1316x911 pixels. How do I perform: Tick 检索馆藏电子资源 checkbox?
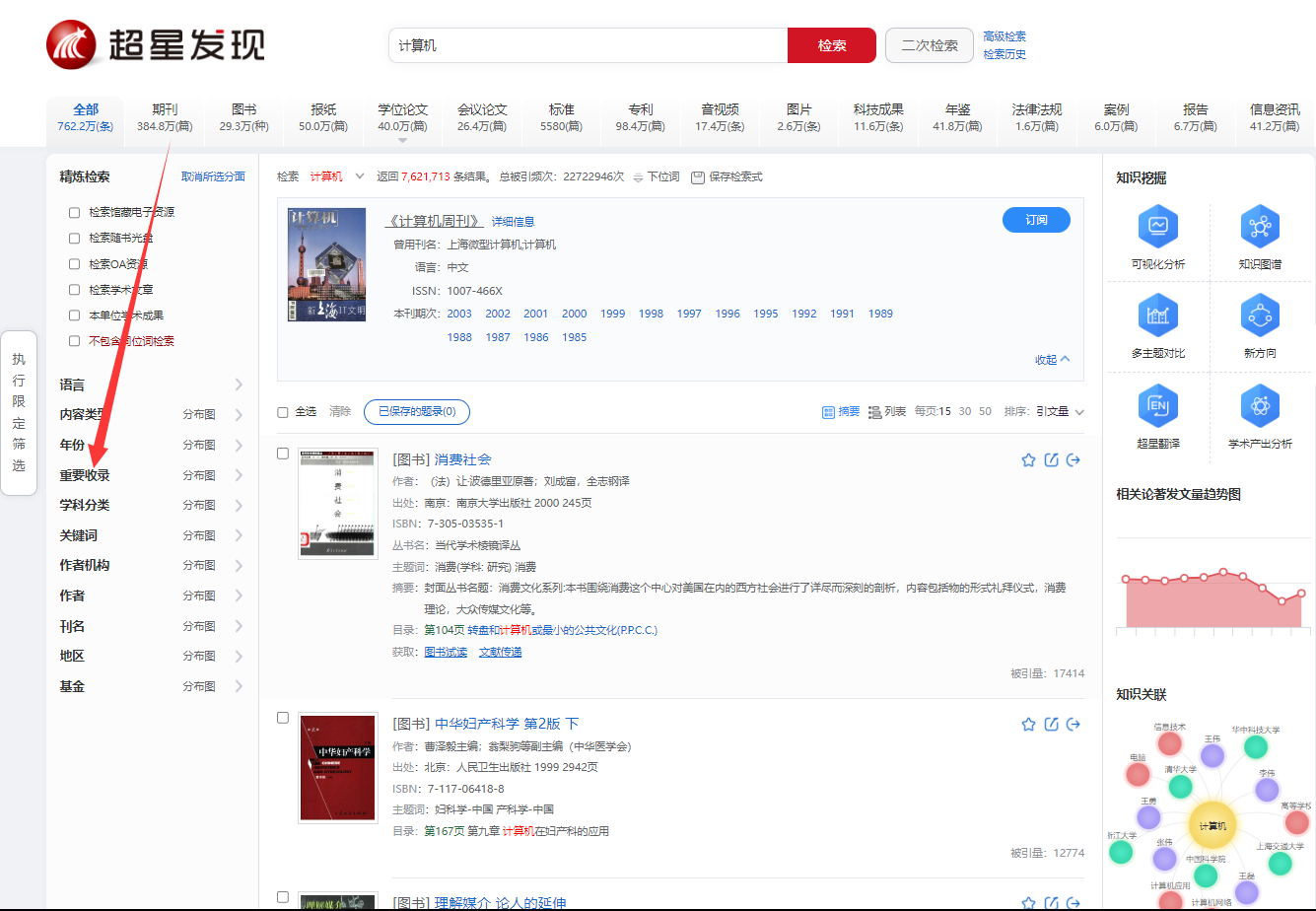click(x=74, y=213)
